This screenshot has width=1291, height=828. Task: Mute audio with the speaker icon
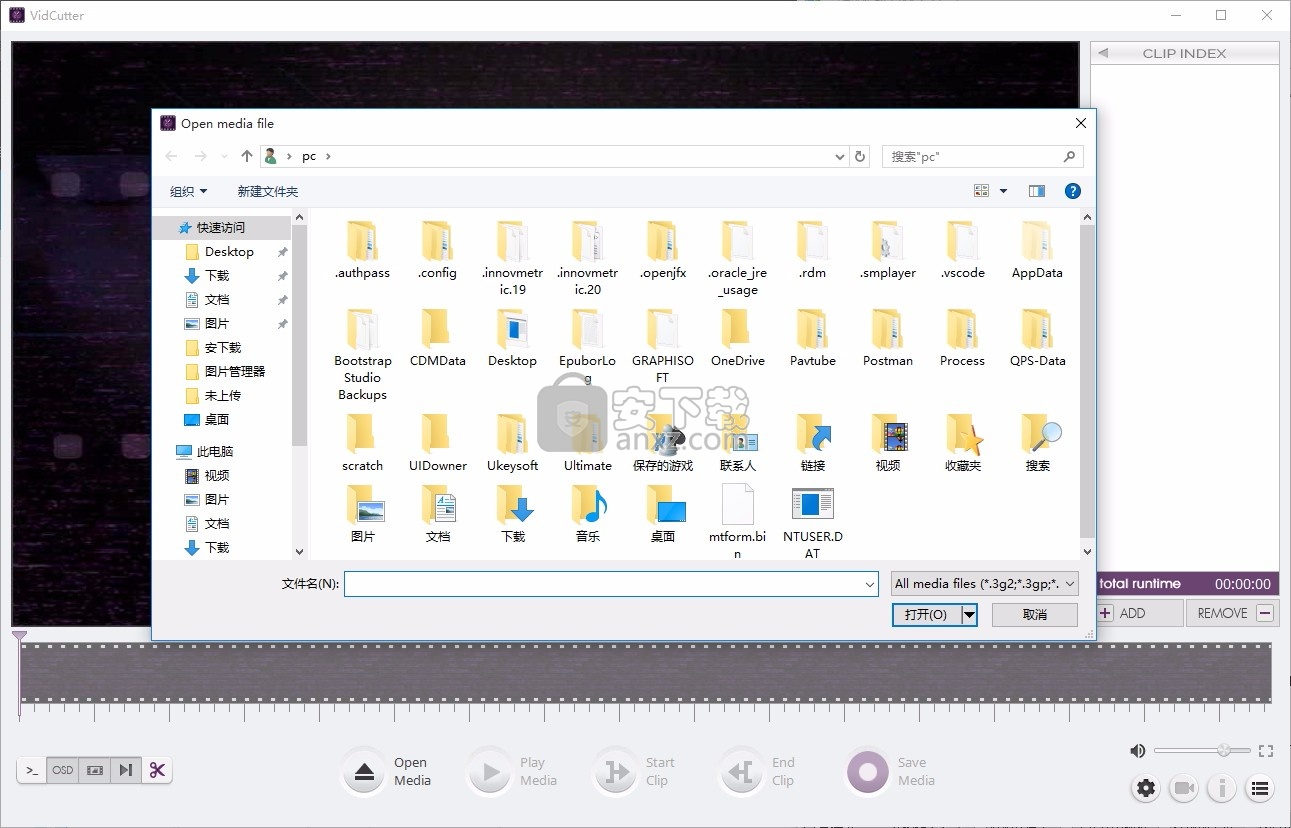tap(1137, 751)
